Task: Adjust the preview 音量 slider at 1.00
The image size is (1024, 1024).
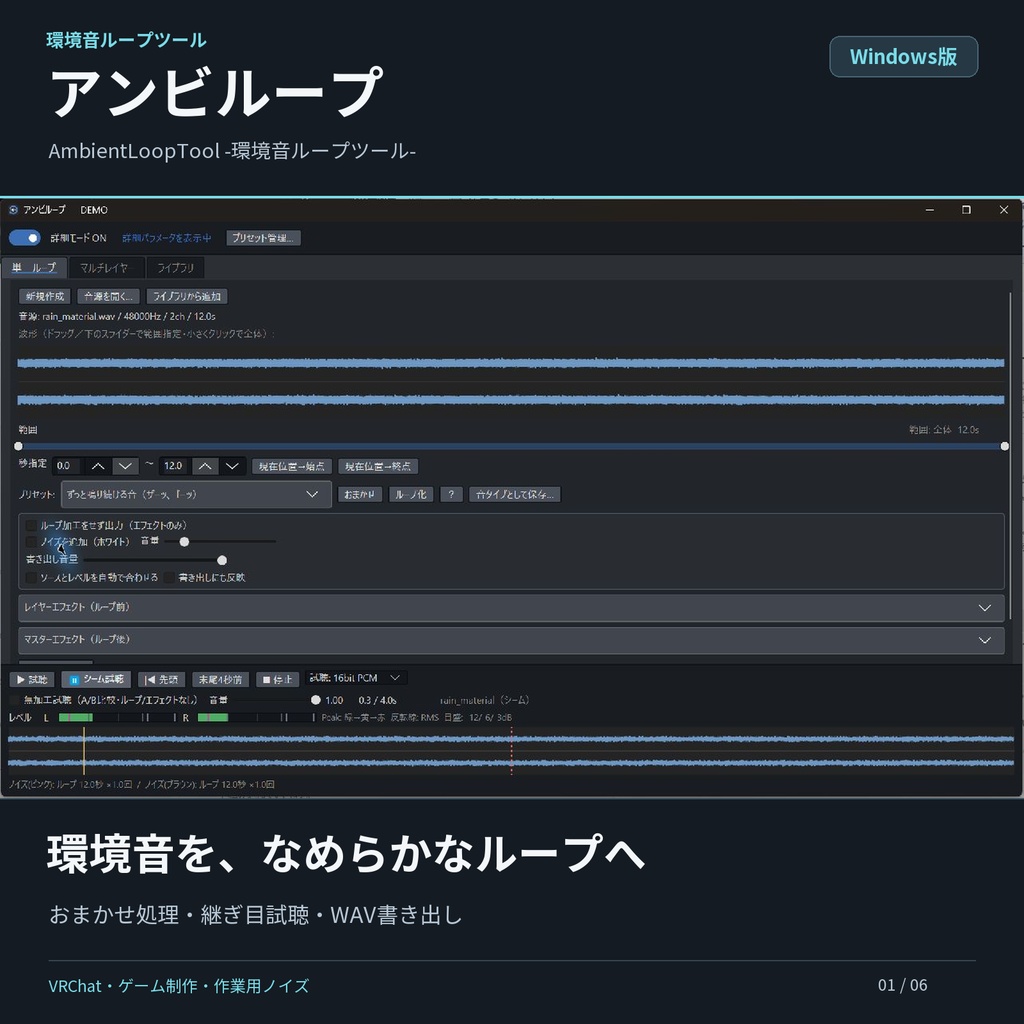Action: point(315,700)
